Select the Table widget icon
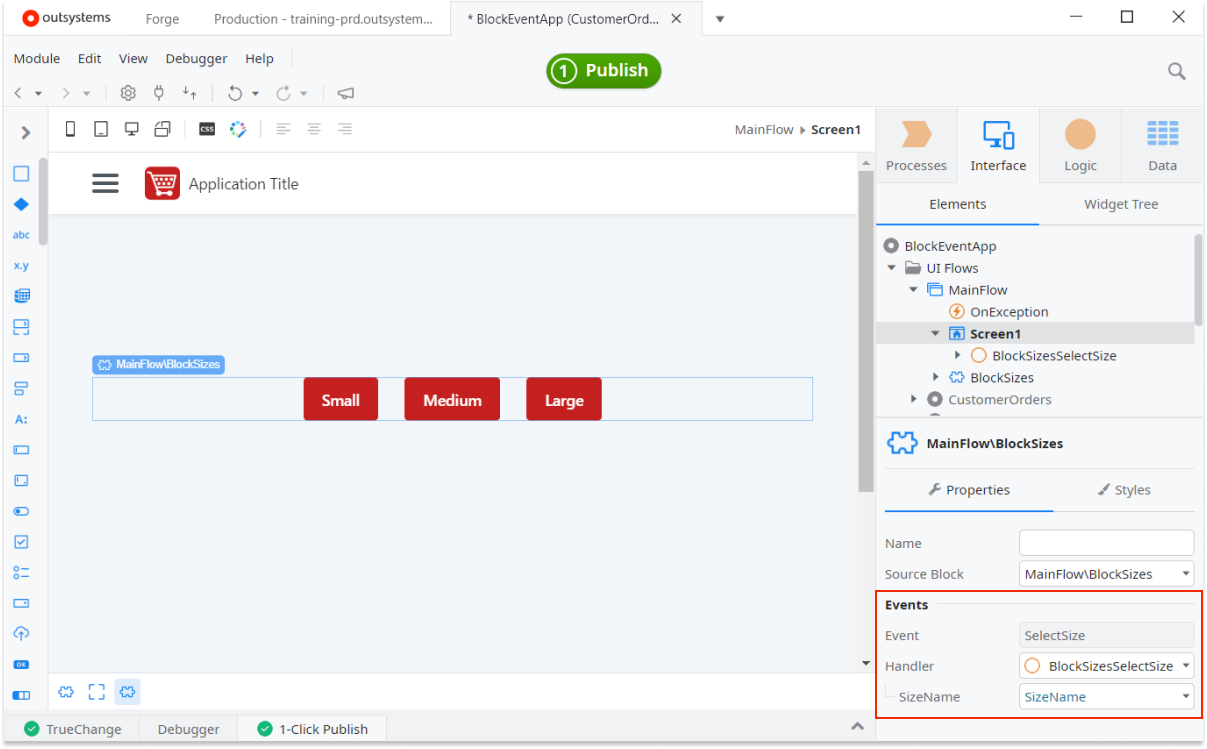Image resolution: width=1207 pixels, height=749 pixels. coord(21,296)
